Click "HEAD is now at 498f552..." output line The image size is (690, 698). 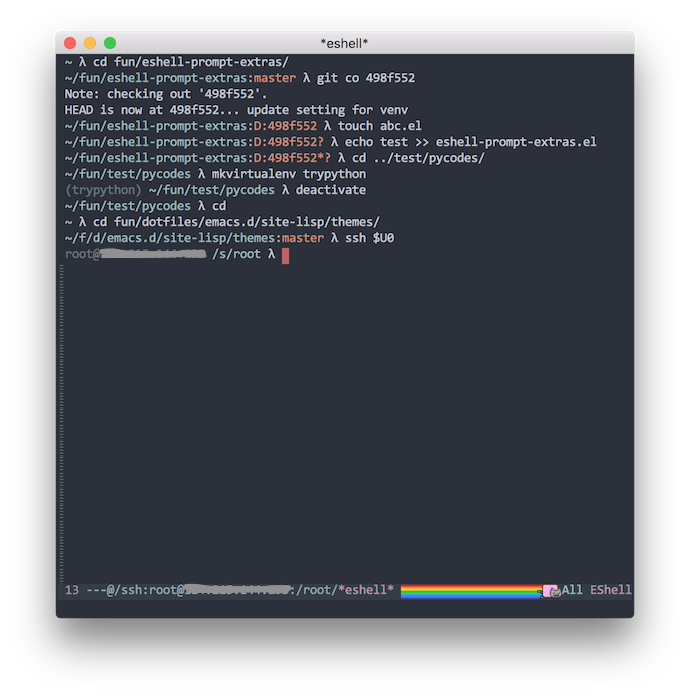click(236, 110)
